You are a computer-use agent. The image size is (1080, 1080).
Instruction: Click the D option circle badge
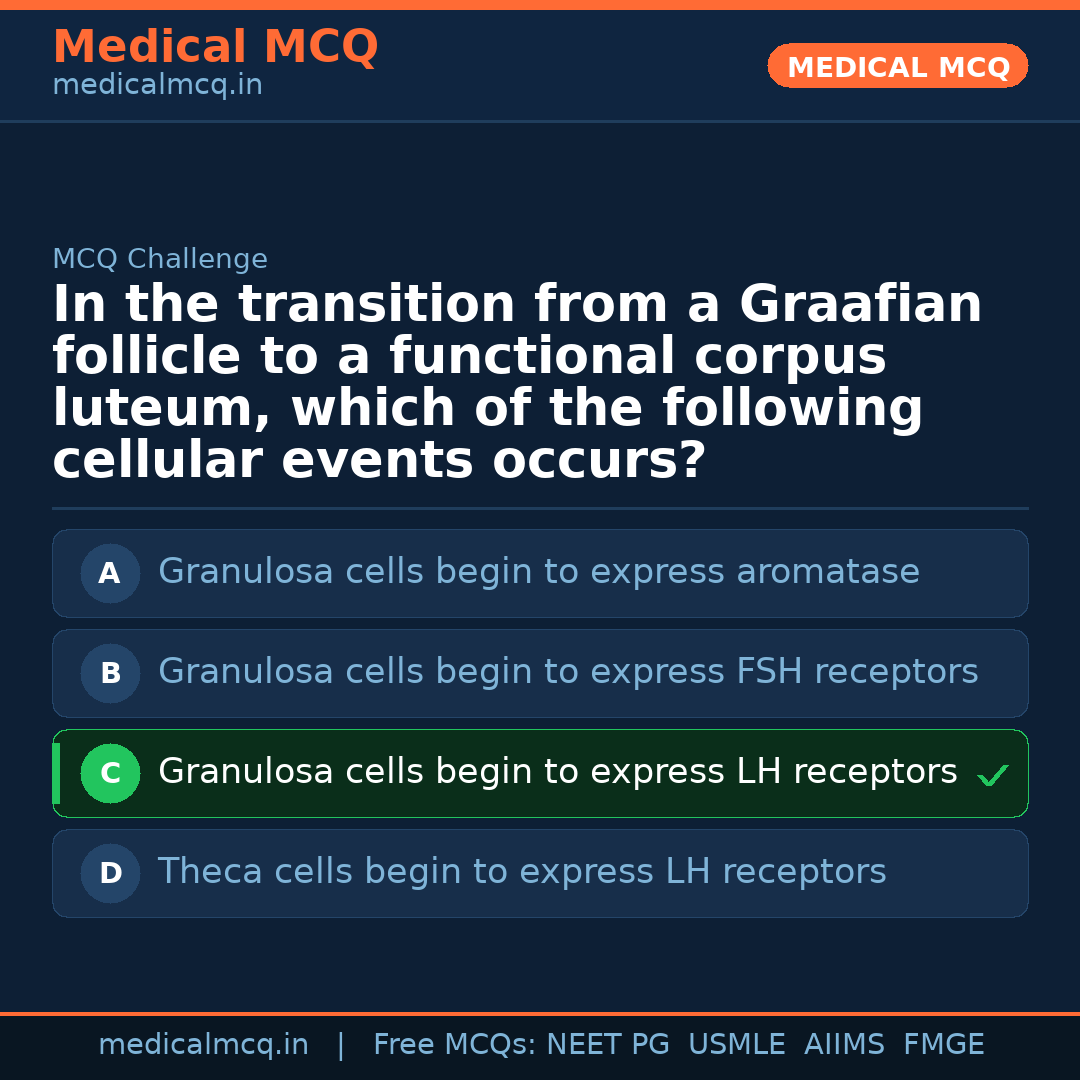click(110, 873)
